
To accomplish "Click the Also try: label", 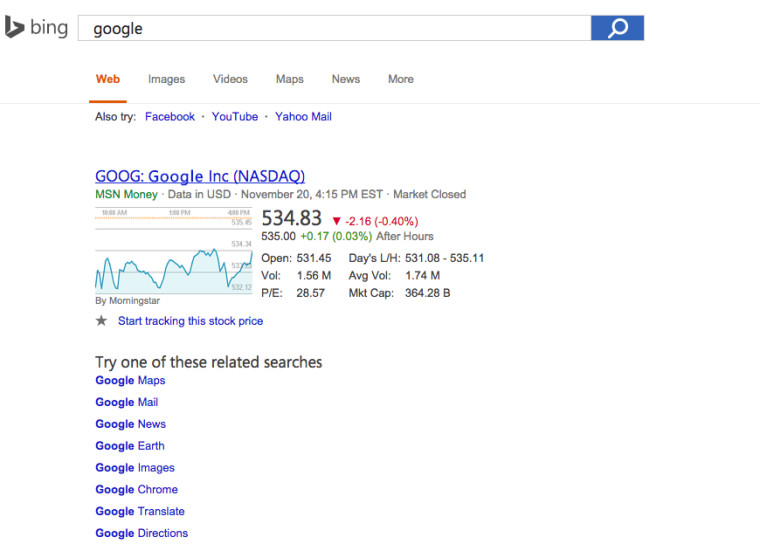I will tap(115, 117).
